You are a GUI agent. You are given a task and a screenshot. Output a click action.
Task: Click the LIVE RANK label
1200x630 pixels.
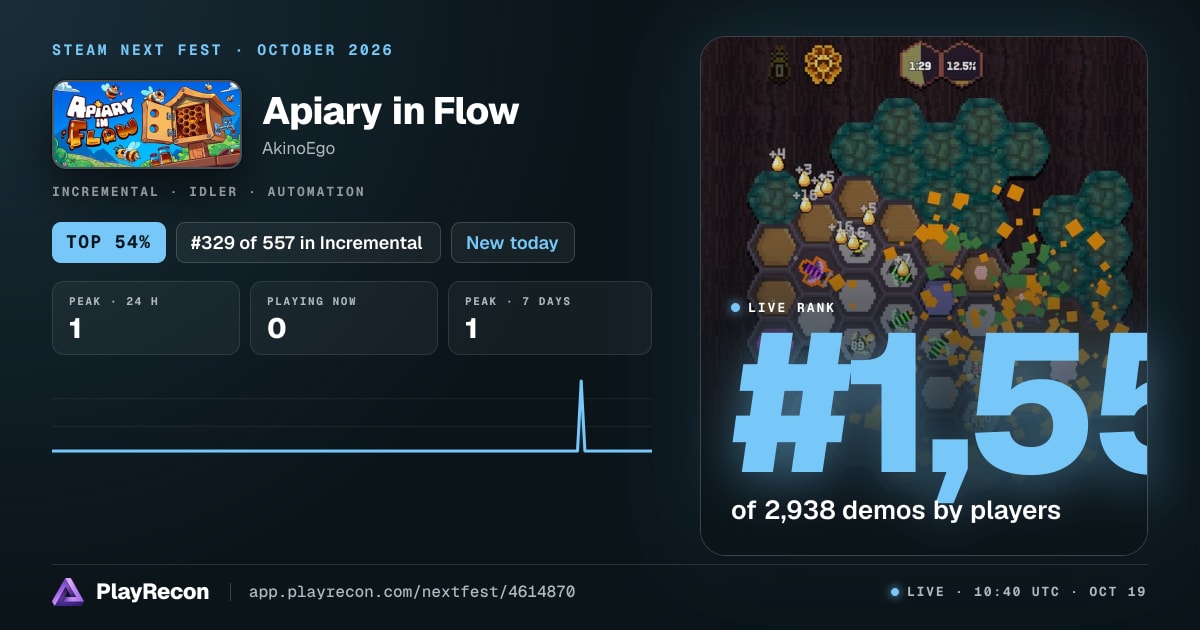(x=790, y=308)
